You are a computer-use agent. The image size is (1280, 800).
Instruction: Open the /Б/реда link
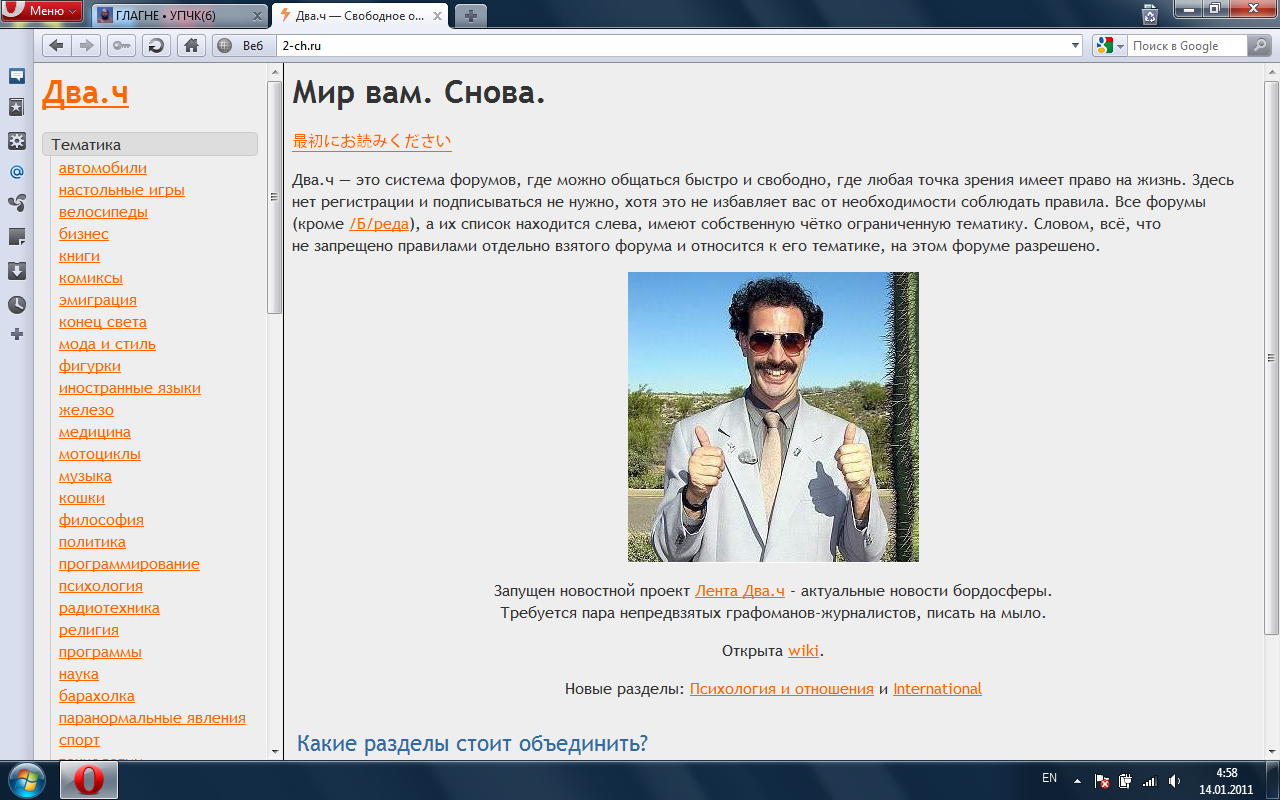tap(380, 224)
